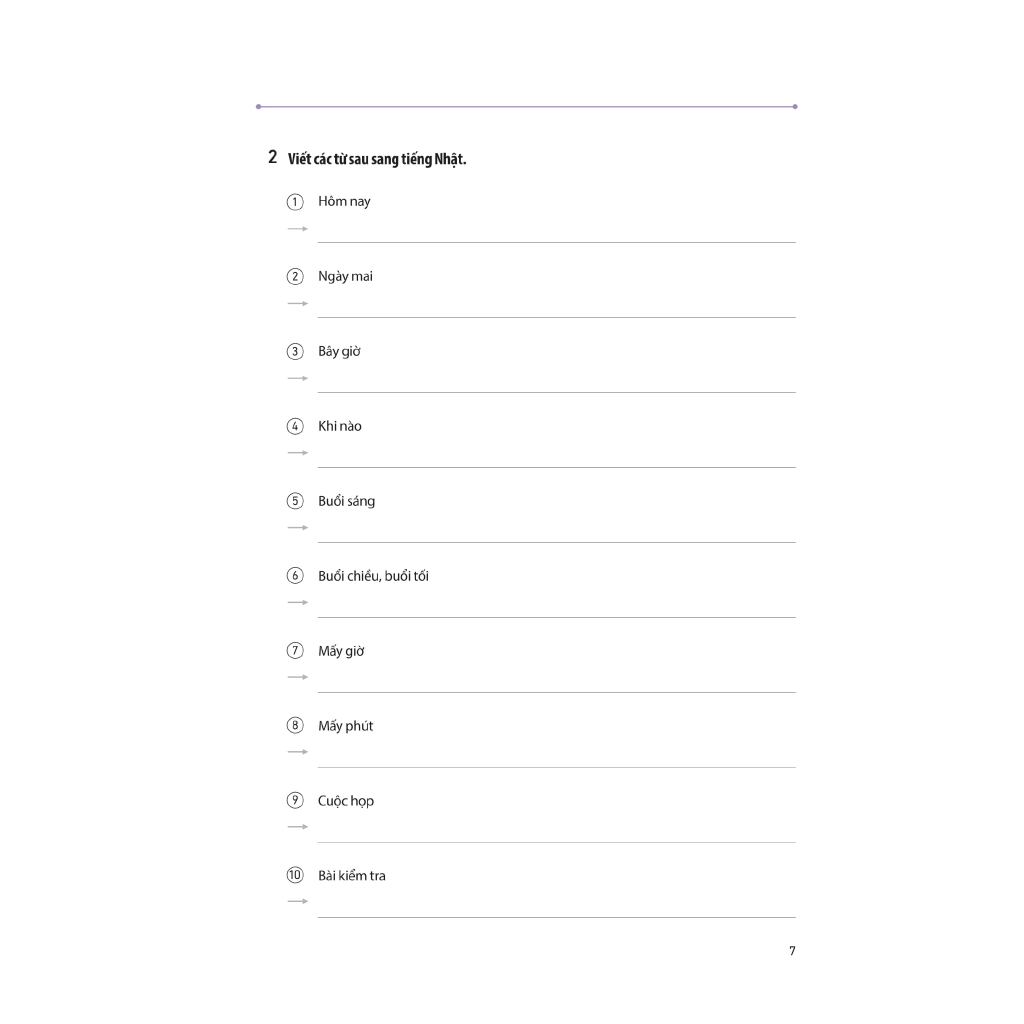Viewport: 1024px width, 1024px height.
Task: Click the arrow under Buổi chiều, buổi tối
Action: (297, 602)
